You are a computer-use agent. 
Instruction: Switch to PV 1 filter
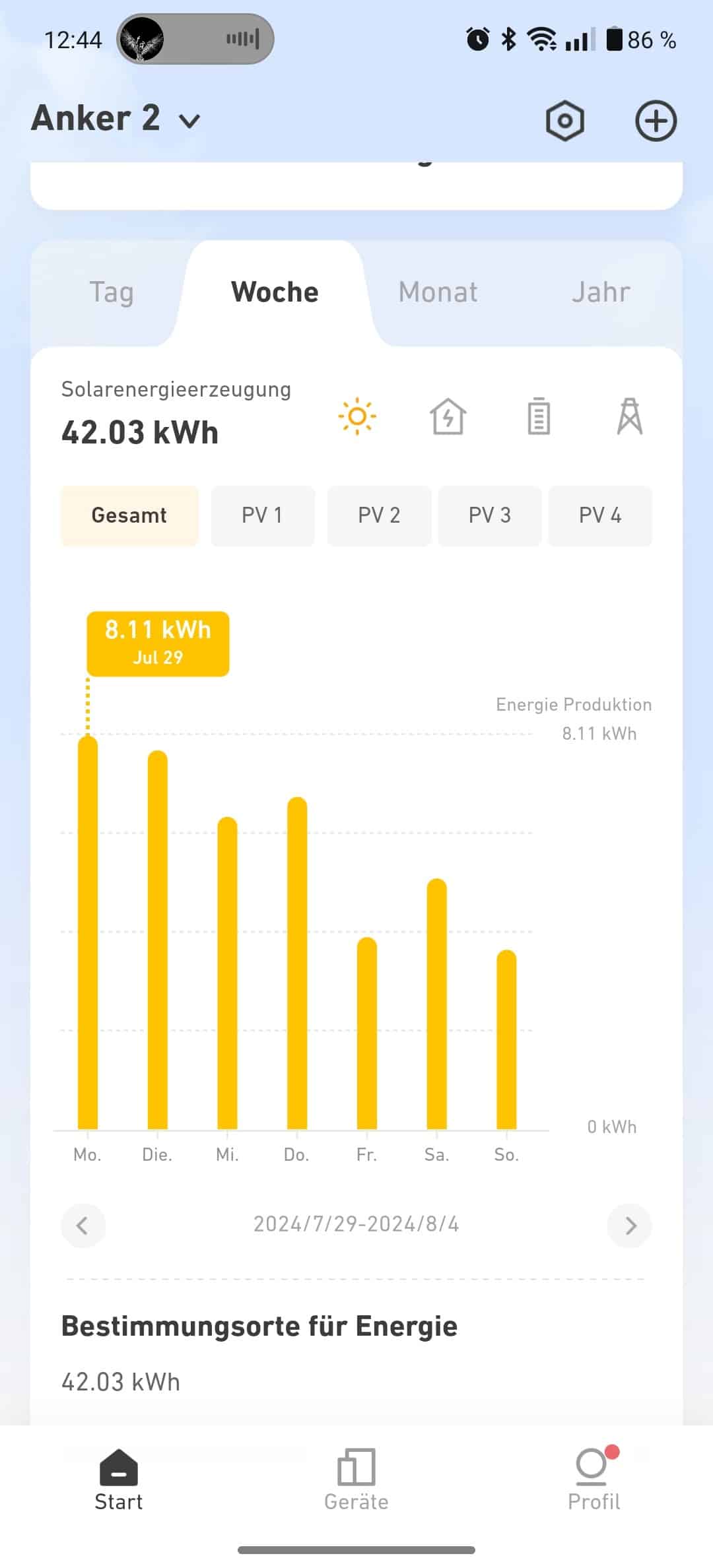[262, 515]
